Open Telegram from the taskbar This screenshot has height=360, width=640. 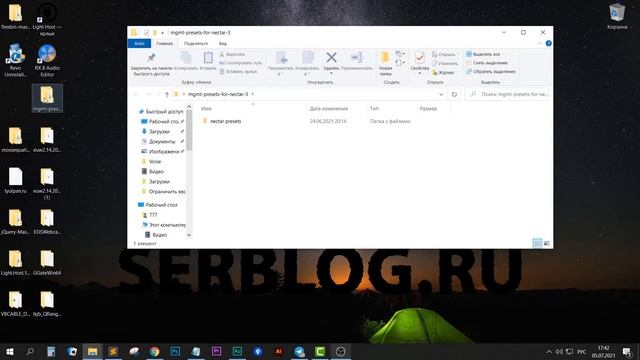click(x=299, y=351)
